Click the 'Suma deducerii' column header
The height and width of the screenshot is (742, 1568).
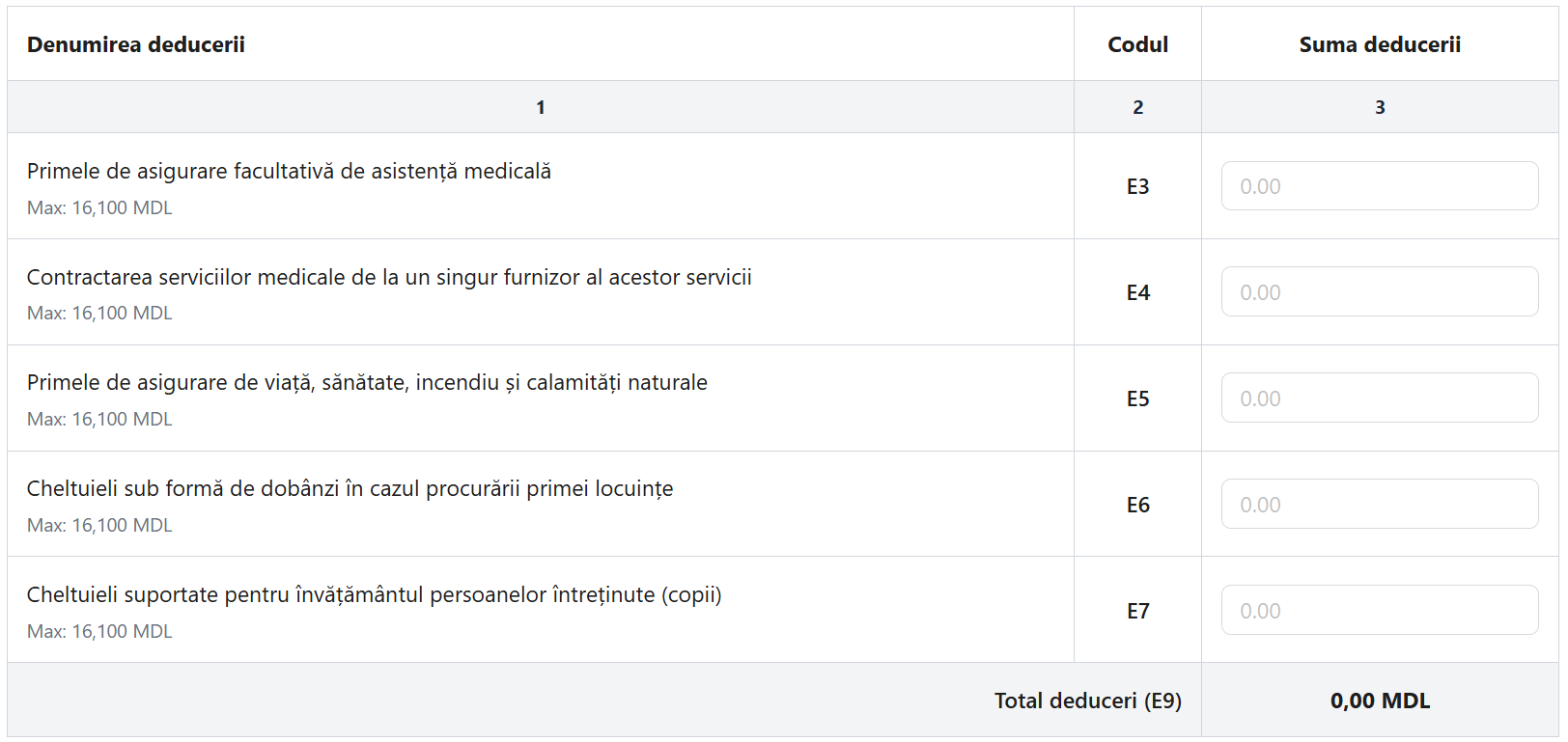(1379, 44)
